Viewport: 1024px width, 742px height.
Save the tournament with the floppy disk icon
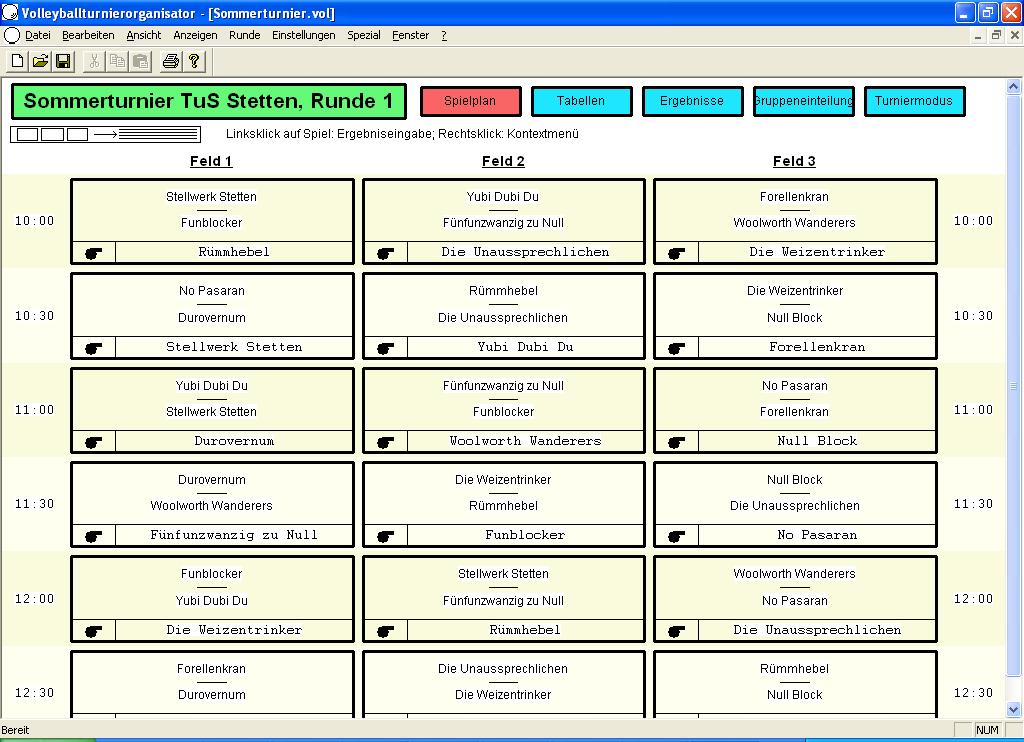[63, 61]
